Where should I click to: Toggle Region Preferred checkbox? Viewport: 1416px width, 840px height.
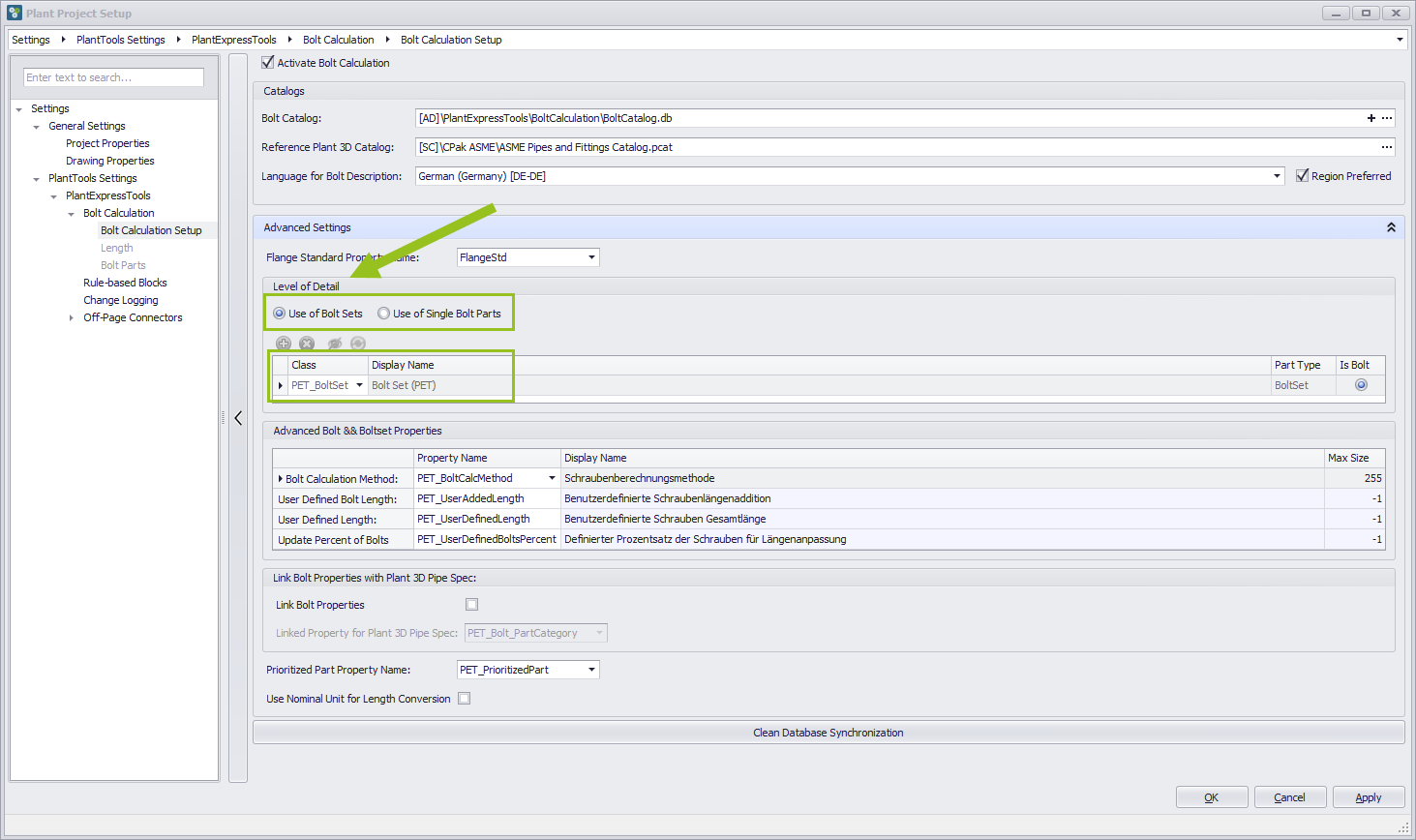click(1302, 175)
